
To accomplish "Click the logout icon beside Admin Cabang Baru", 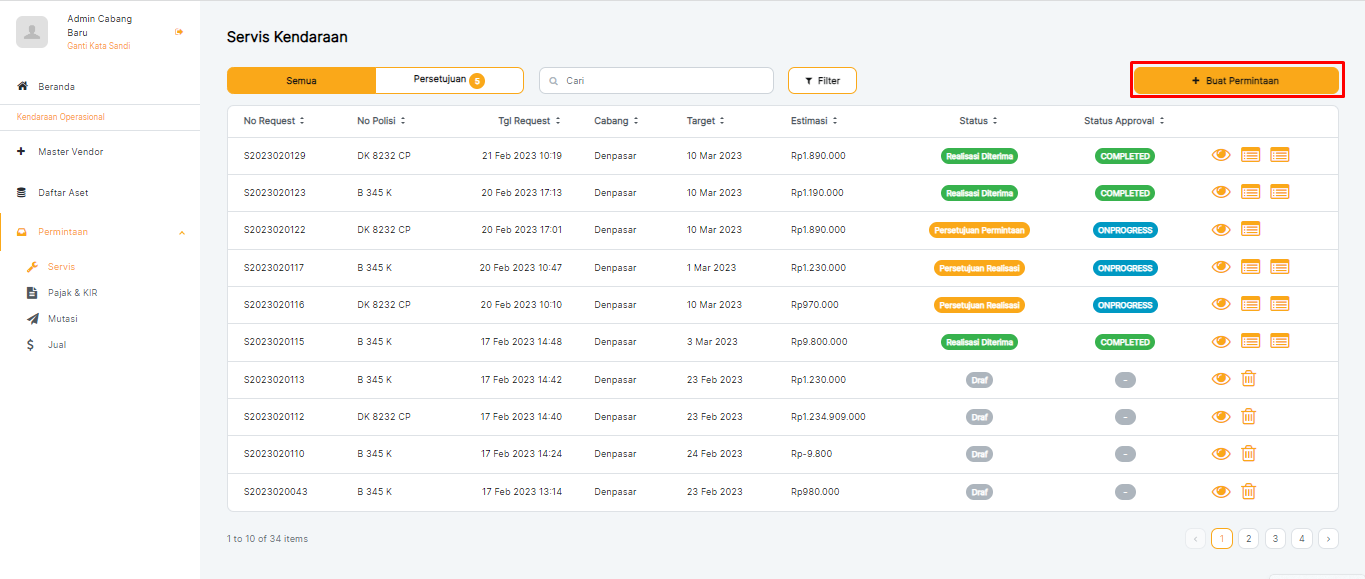I will [x=179, y=32].
